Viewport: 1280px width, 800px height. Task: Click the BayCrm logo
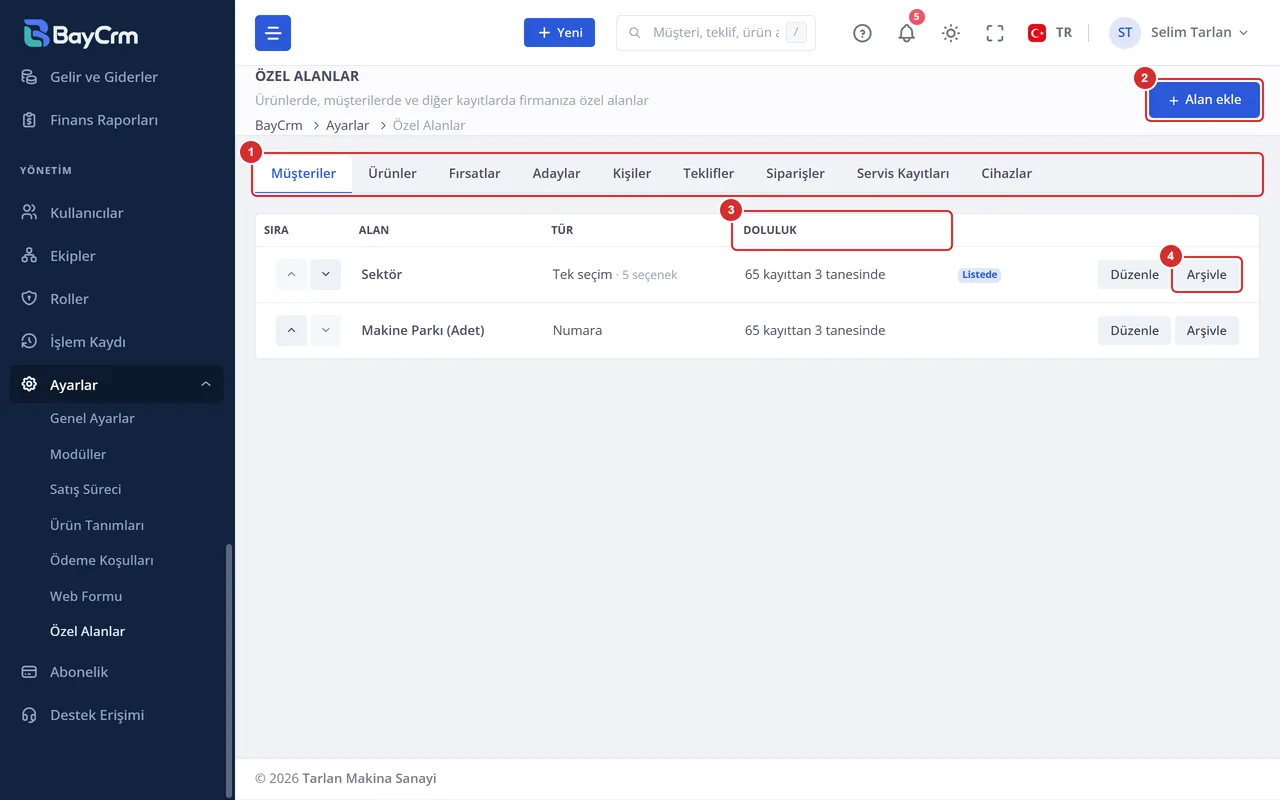coord(81,34)
